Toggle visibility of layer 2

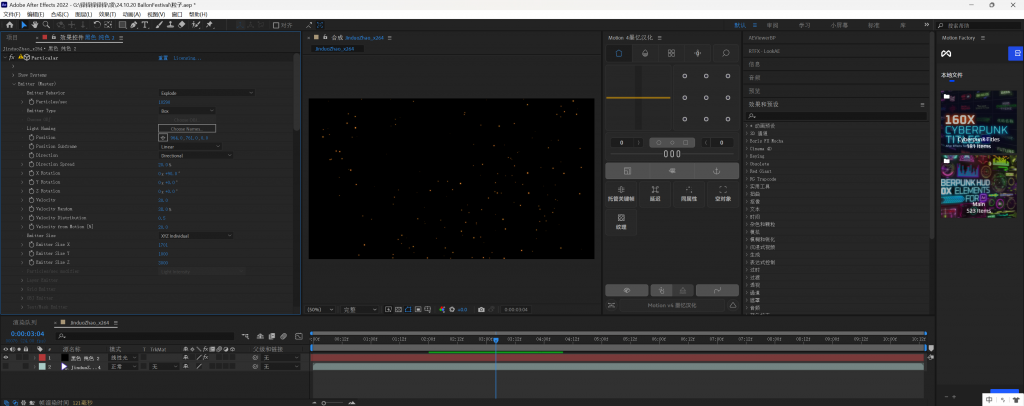(x=5, y=367)
